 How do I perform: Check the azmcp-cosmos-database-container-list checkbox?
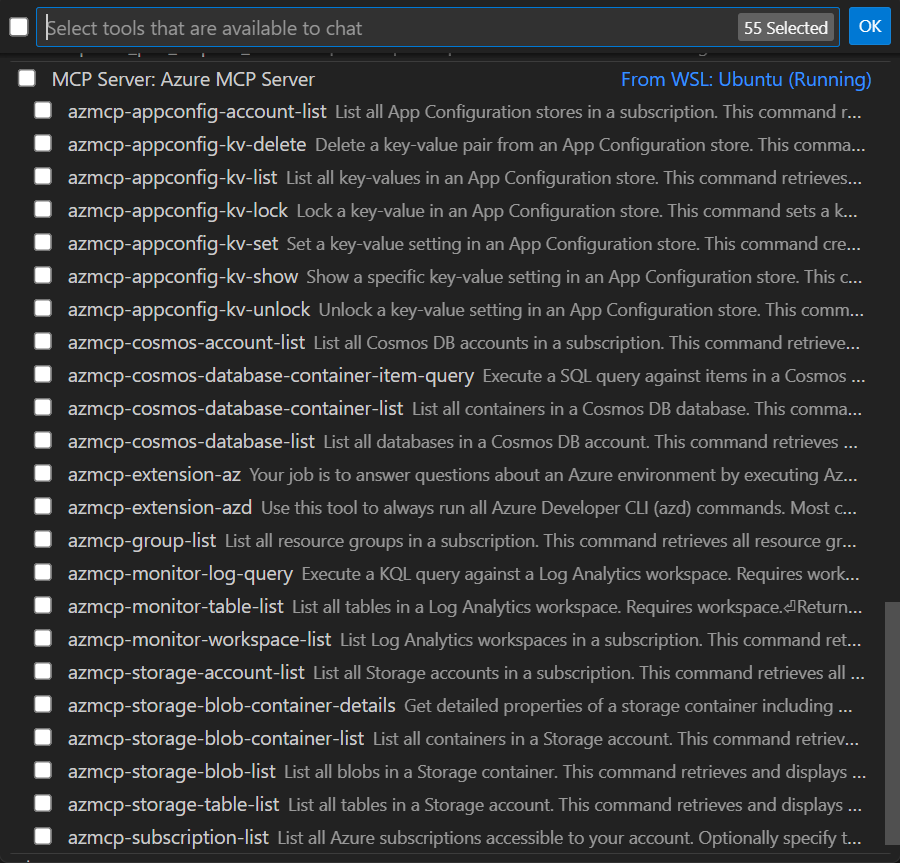(43, 407)
